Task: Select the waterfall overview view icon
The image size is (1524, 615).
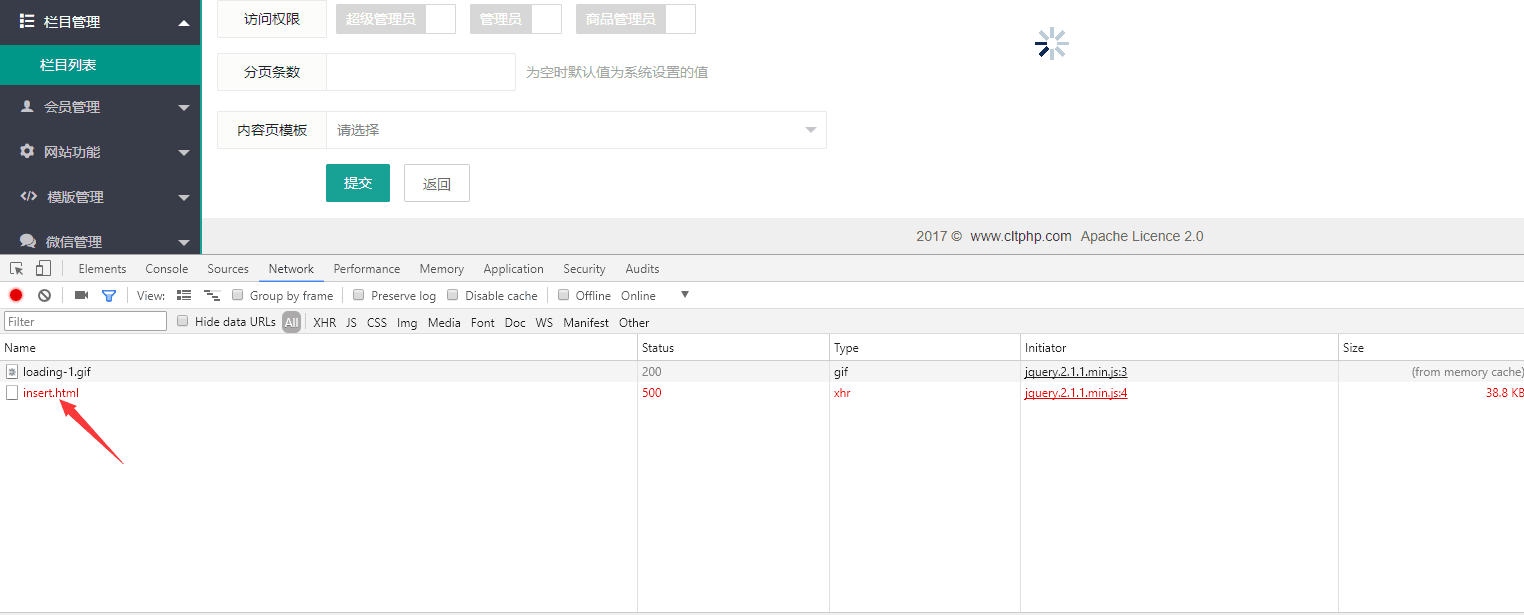Action: [212, 295]
